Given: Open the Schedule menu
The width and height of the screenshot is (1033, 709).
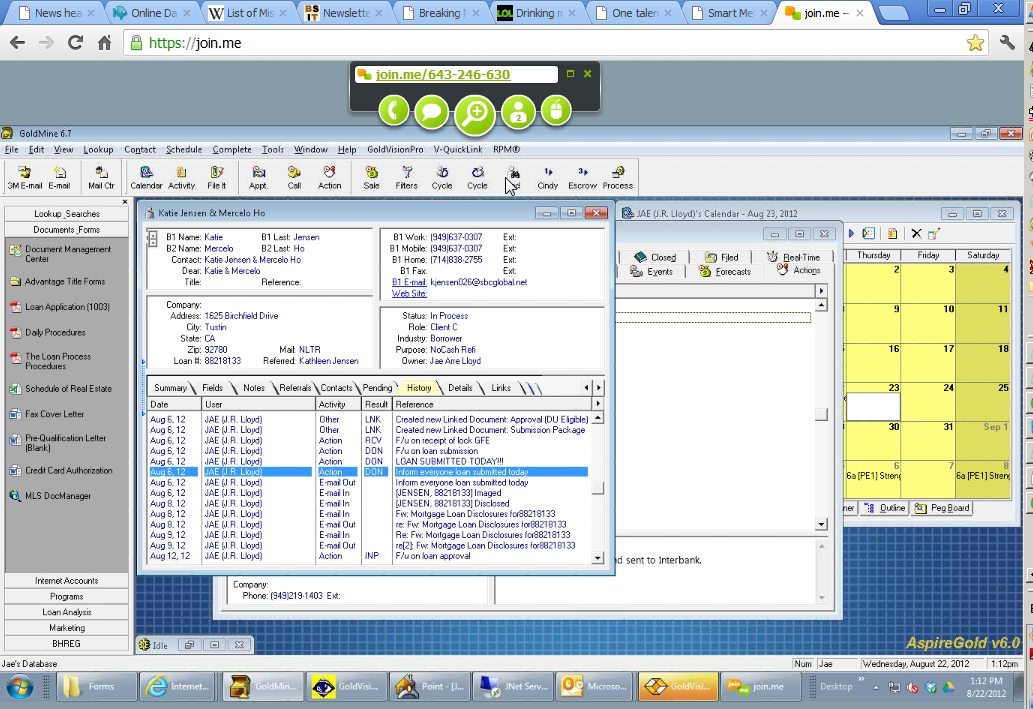Looking at the screenshot, I should click(184, 150).
